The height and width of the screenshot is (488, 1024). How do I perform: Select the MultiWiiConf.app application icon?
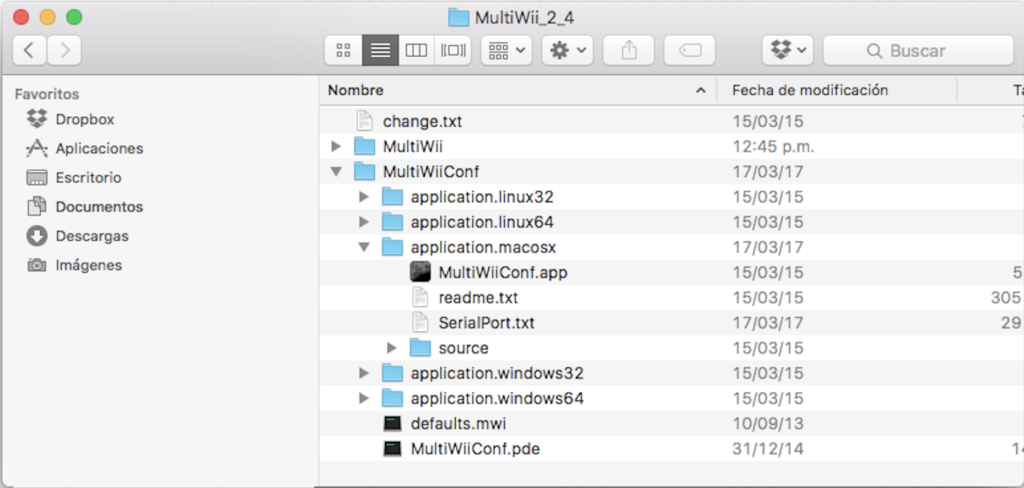(421, 272)
